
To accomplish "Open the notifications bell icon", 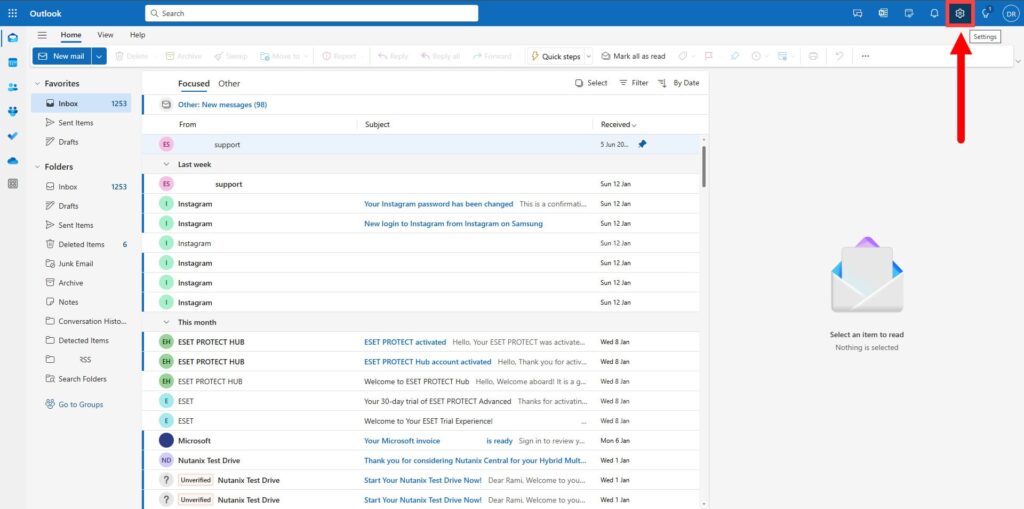I will point(934,13).
